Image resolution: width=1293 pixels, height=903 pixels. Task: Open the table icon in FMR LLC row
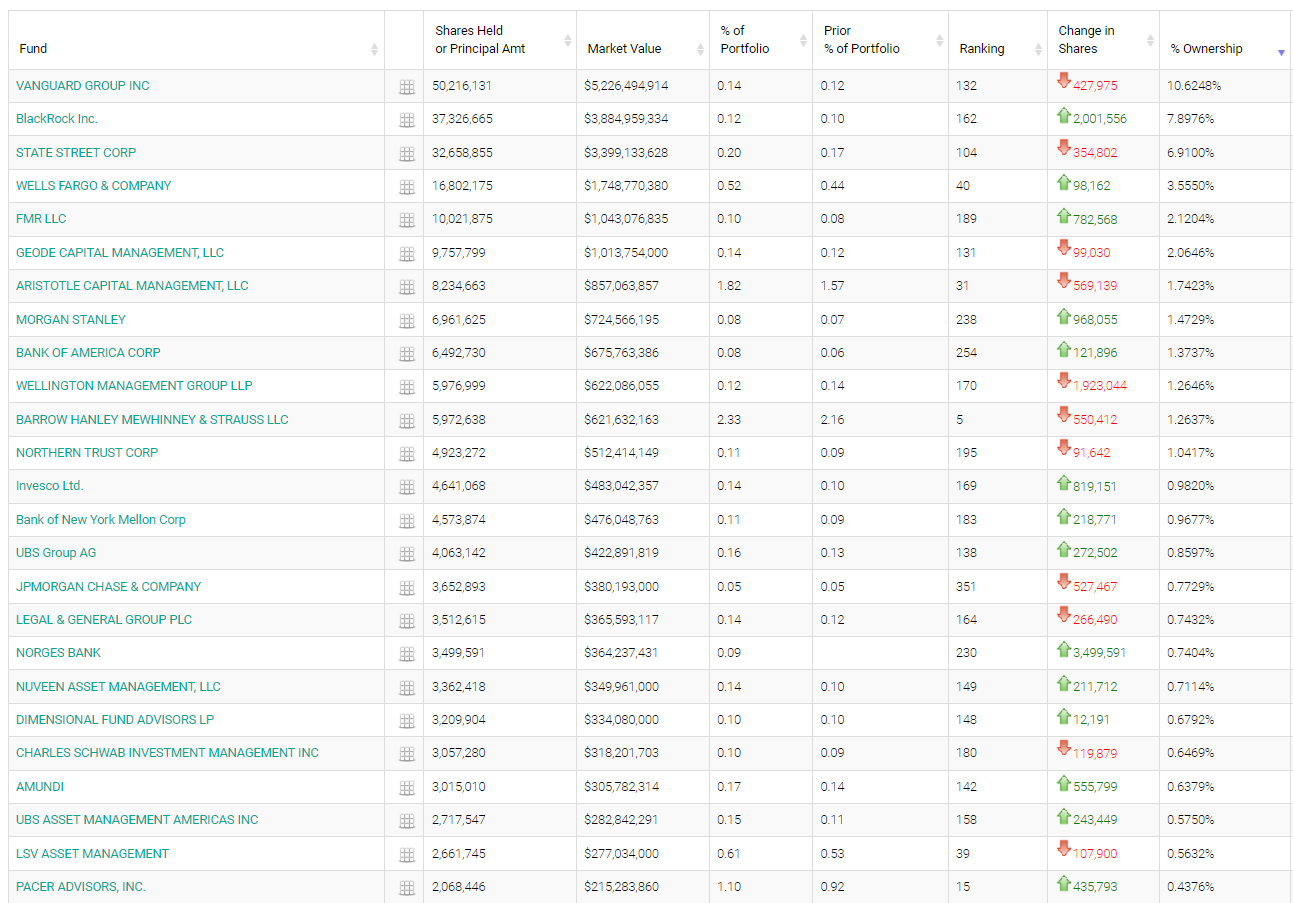tap(407, 220)
